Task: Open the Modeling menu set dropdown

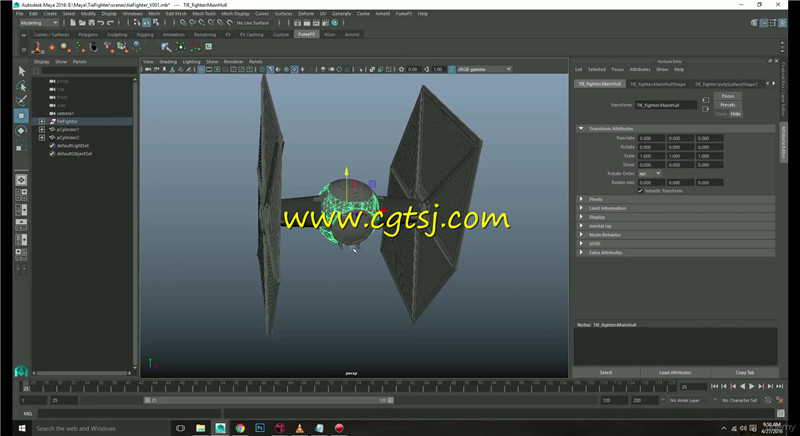Action: pyautogui.click(x=39, y=23)
